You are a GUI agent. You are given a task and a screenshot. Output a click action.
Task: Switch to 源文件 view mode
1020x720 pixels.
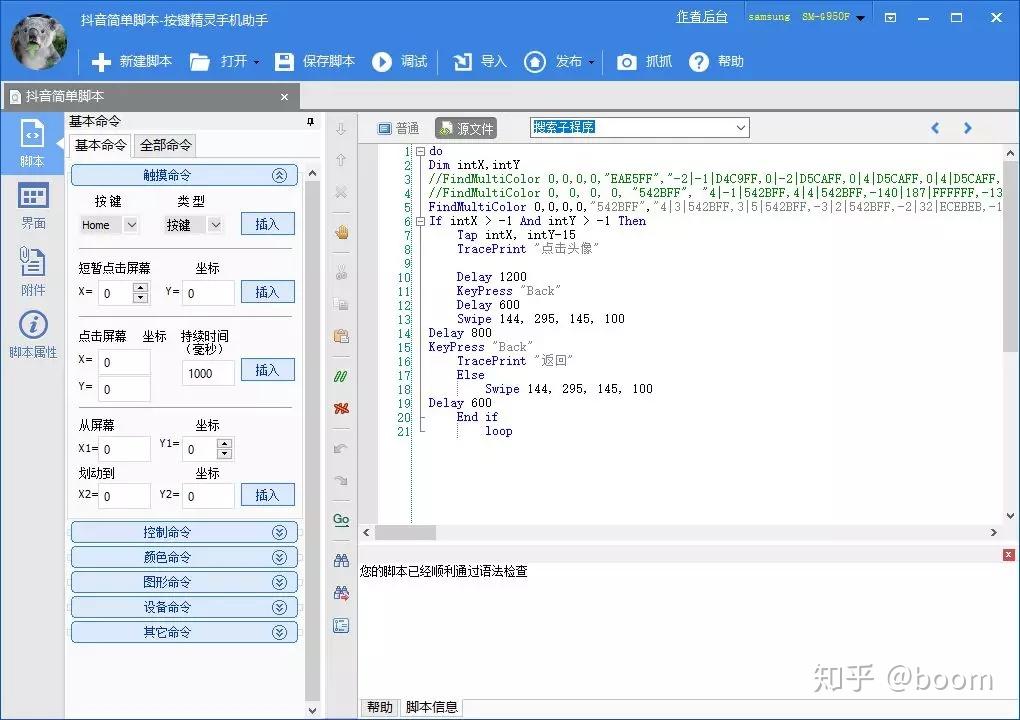coord(466,128)
